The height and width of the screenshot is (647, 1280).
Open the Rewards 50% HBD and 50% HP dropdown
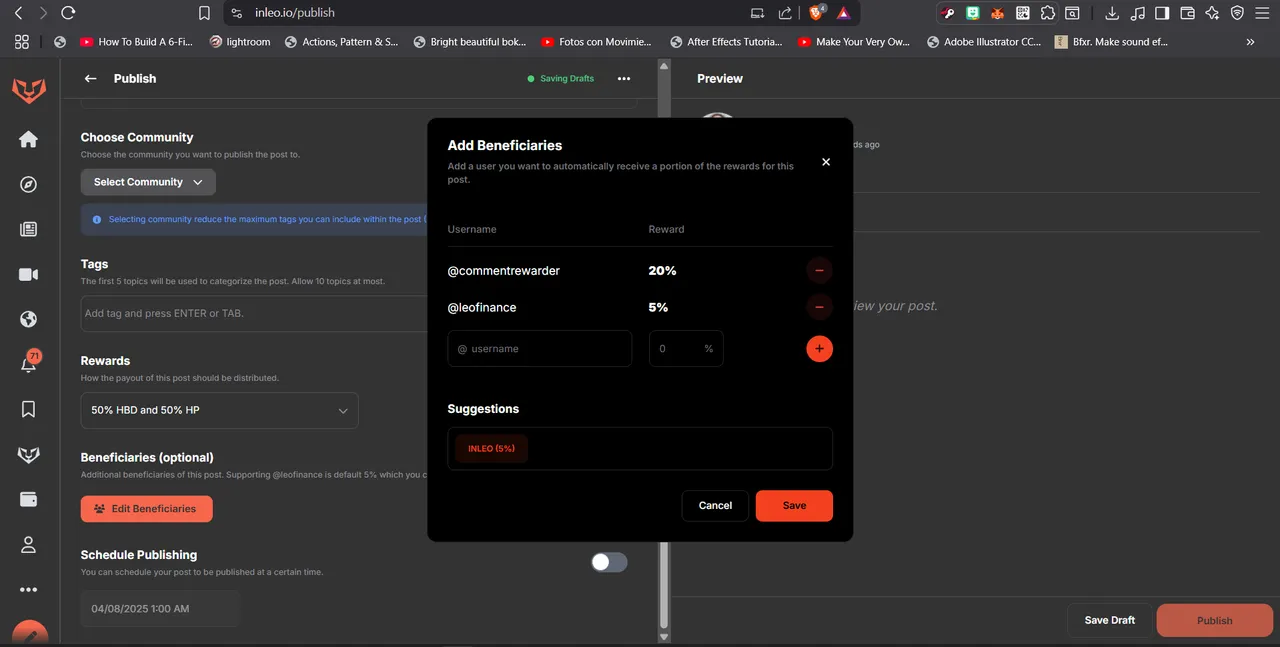click(219, 410)
